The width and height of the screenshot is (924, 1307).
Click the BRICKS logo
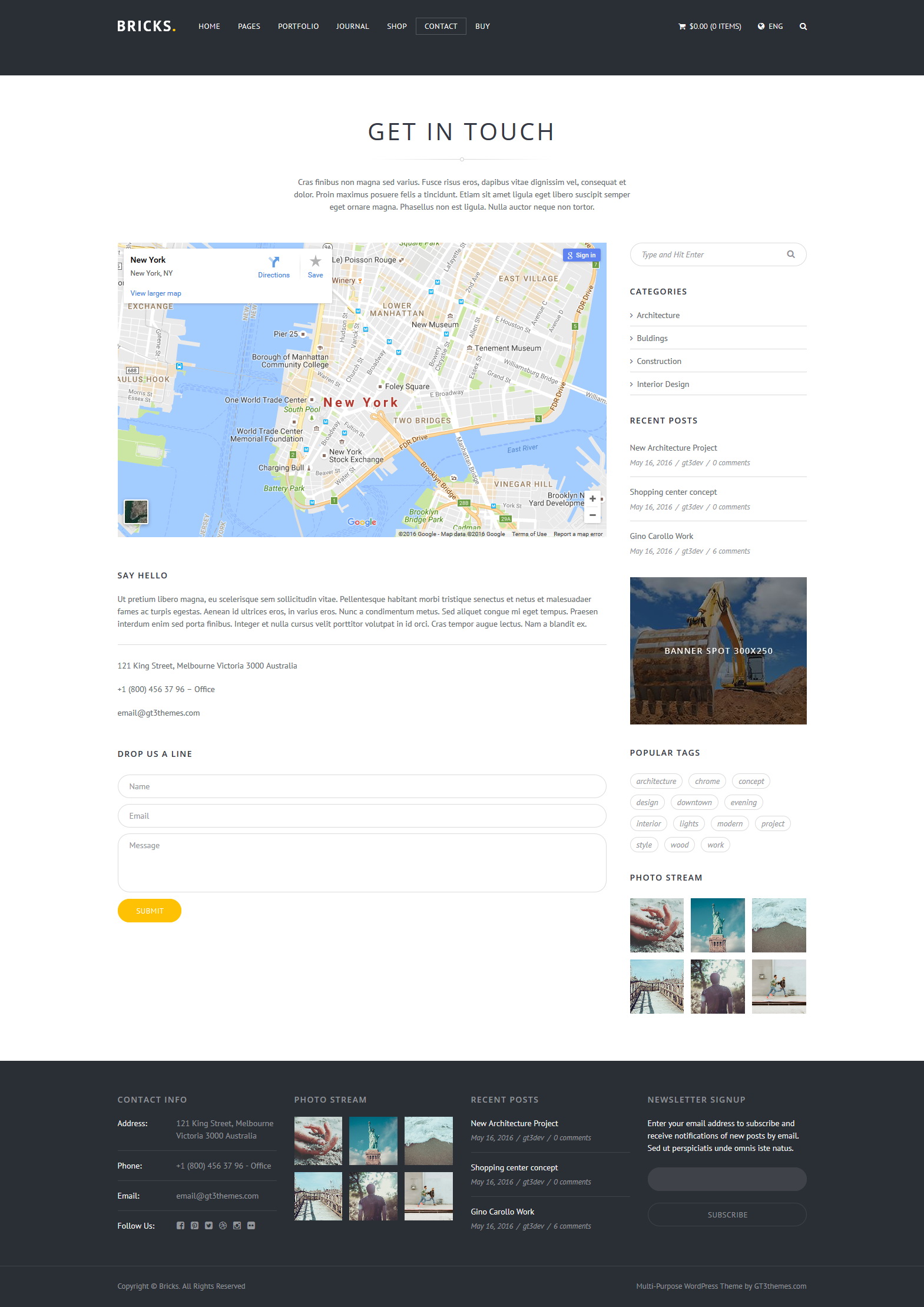146,27
